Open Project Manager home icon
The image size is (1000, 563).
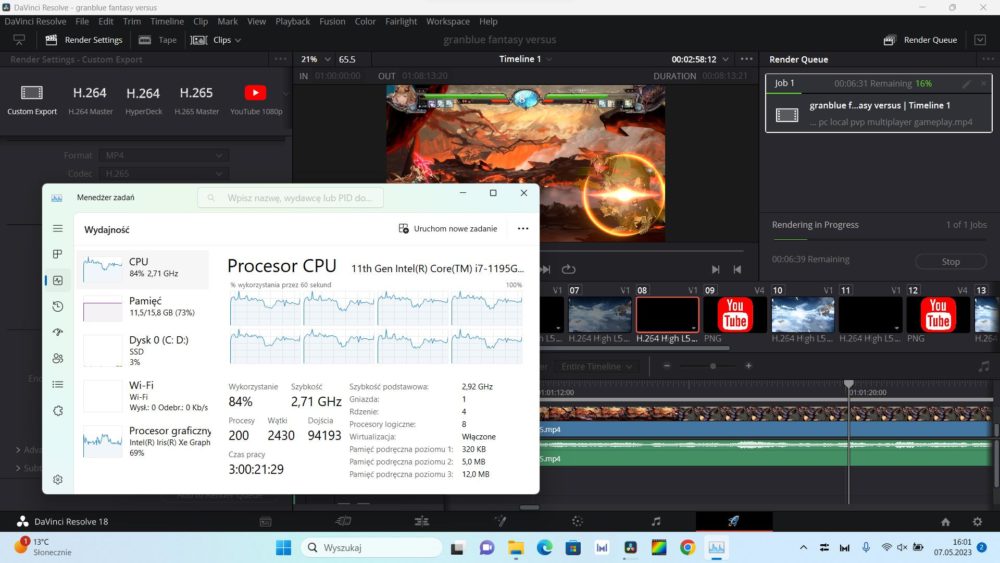945,522
